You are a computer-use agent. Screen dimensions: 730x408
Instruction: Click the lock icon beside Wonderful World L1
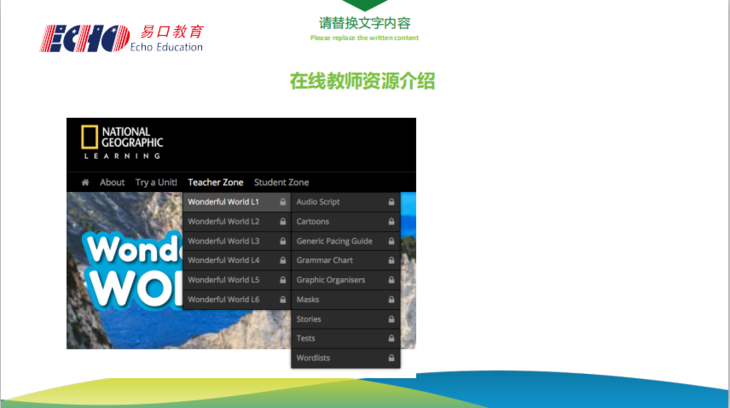click(x=283, y=202)
